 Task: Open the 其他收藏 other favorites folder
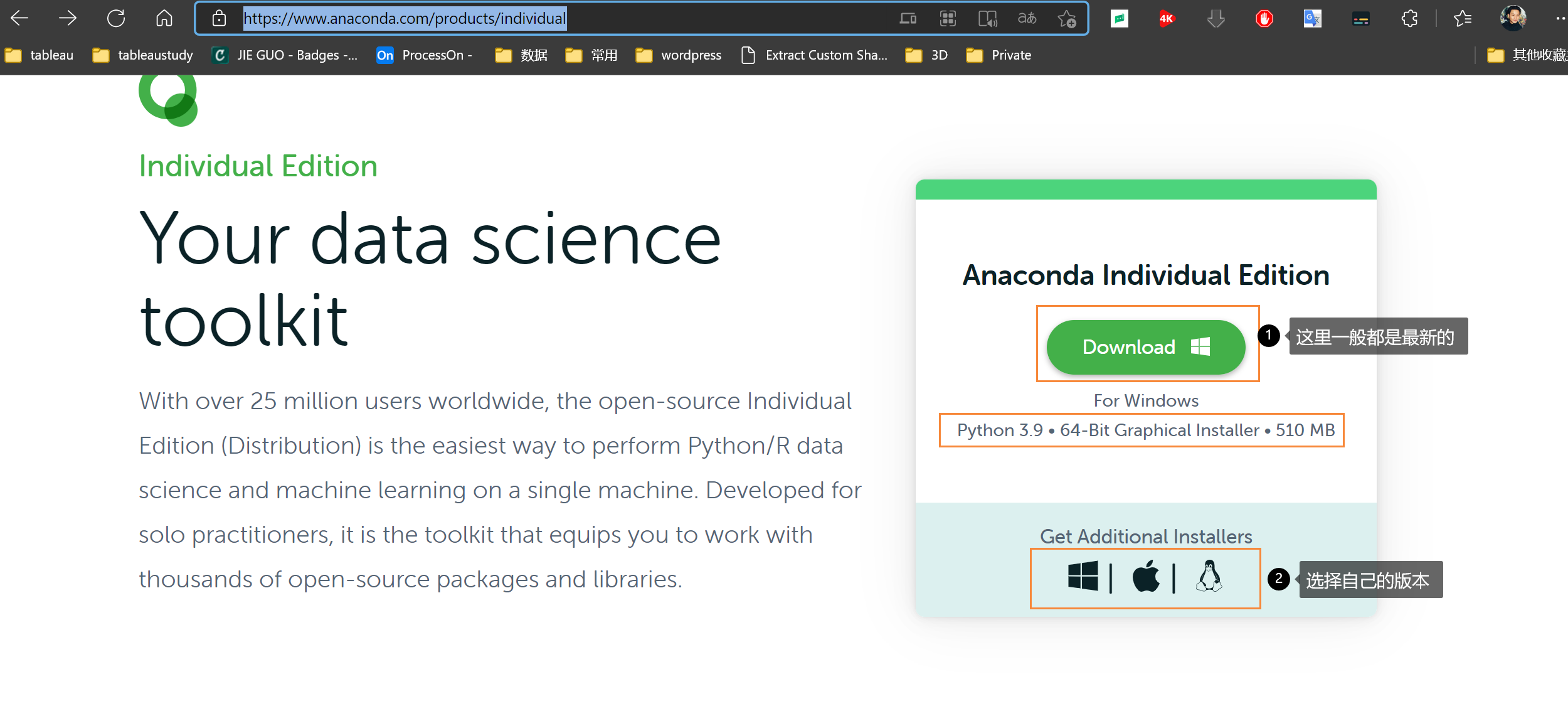1527,55
